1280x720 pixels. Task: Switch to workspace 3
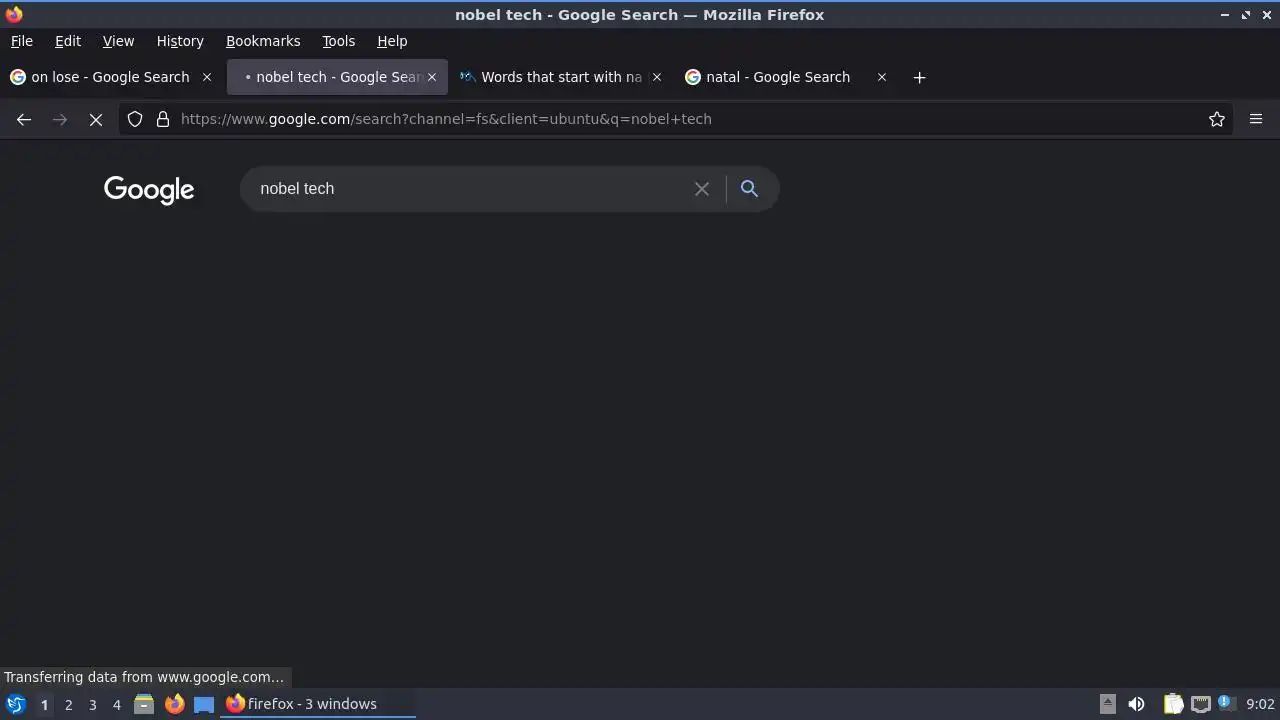pos(92,705)
